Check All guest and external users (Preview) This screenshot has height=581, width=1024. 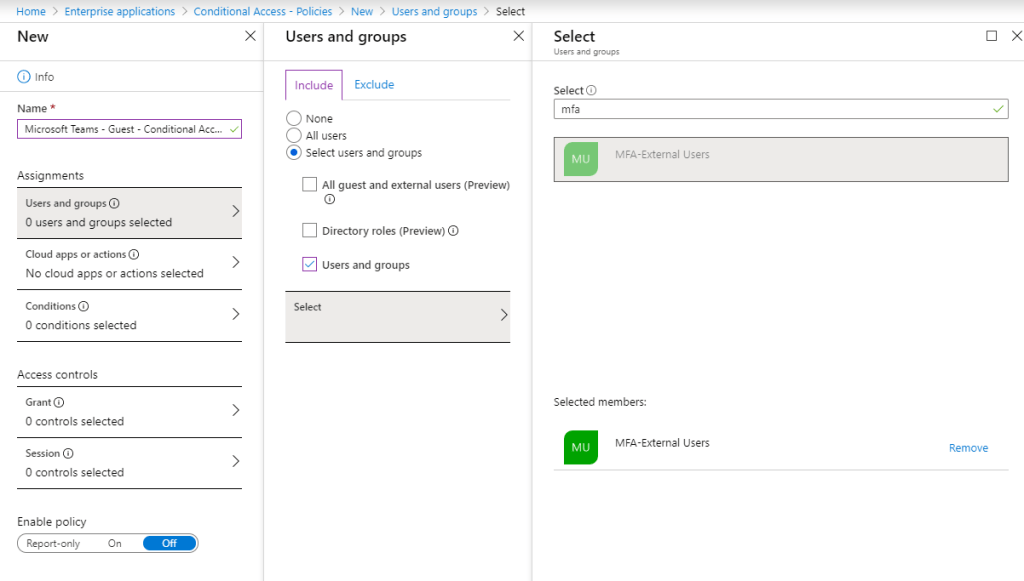(310, 185)
